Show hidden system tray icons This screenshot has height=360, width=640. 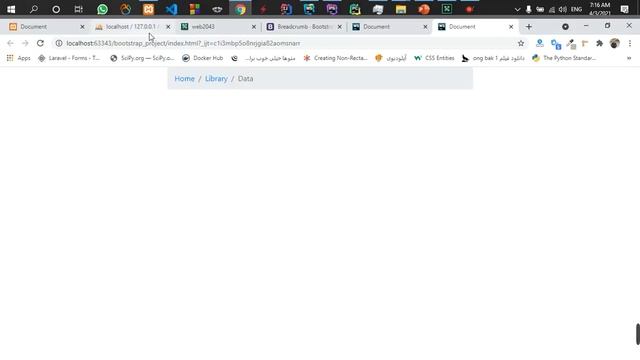pos(517,9)
